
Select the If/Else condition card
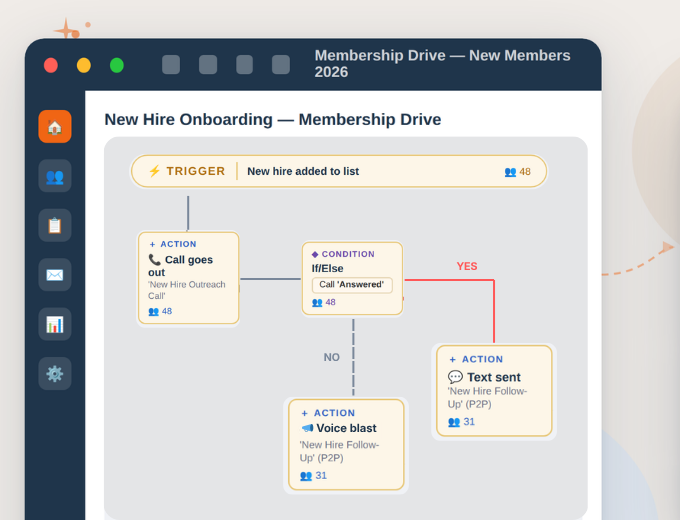[352, 278]
